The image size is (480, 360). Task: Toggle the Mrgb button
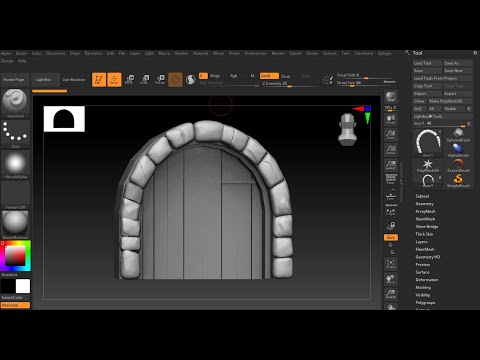tap(215, 76)
